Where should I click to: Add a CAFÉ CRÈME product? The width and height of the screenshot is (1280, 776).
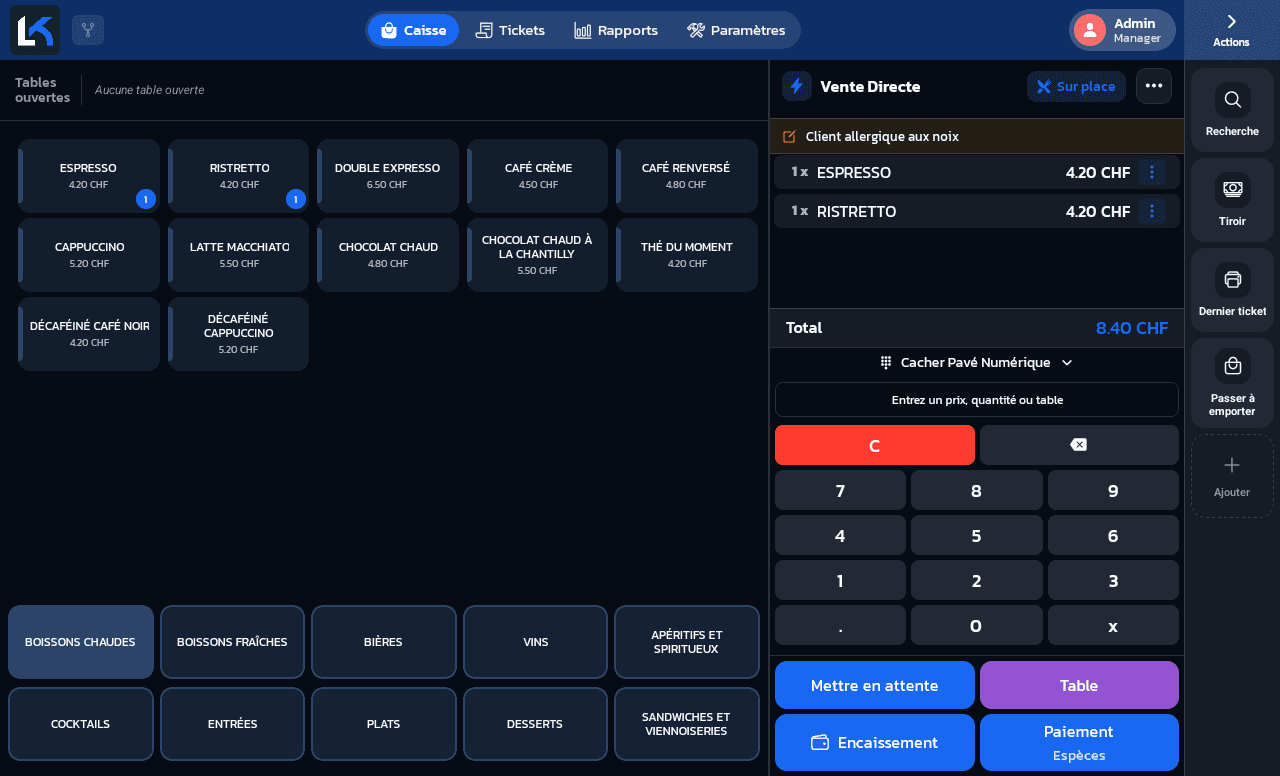coord(538,176)
